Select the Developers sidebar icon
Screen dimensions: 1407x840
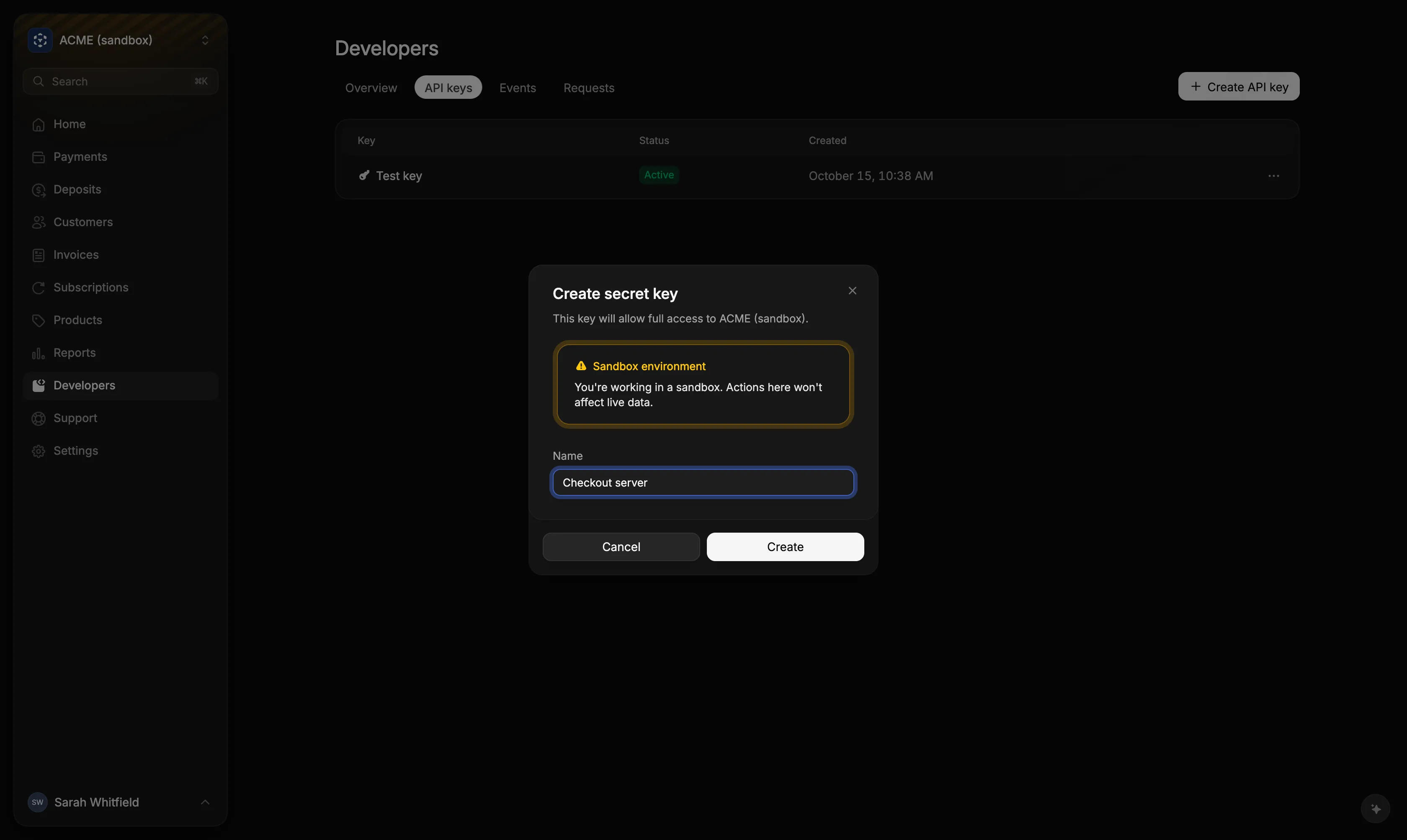(x=39, y=386)
